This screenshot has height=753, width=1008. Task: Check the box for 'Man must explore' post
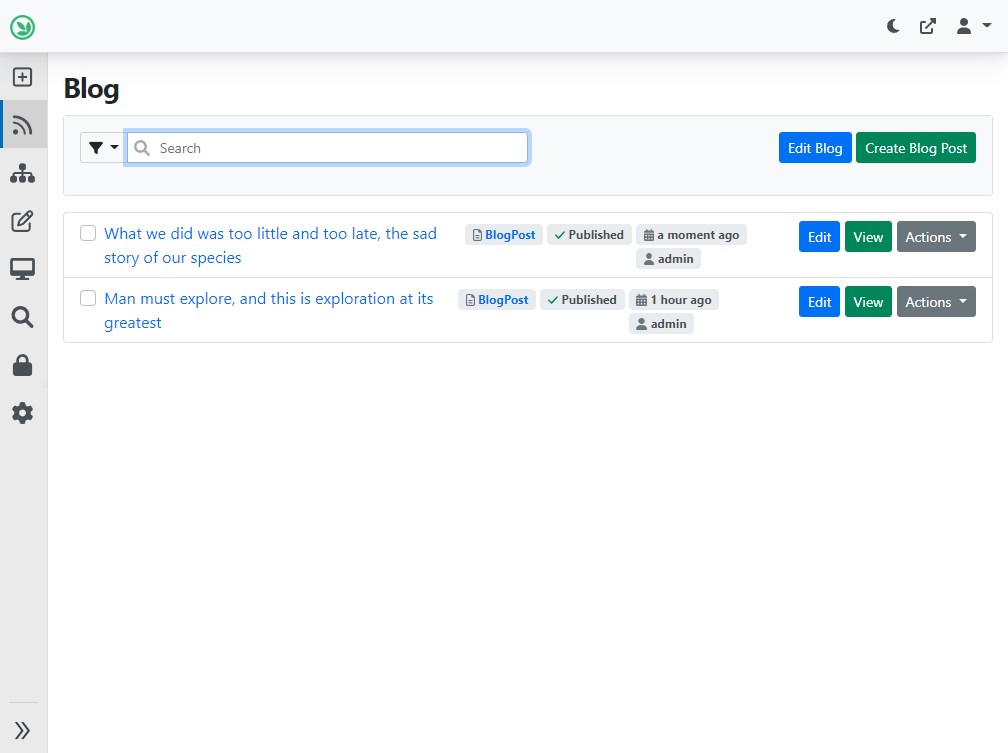(x=88, y=298)
